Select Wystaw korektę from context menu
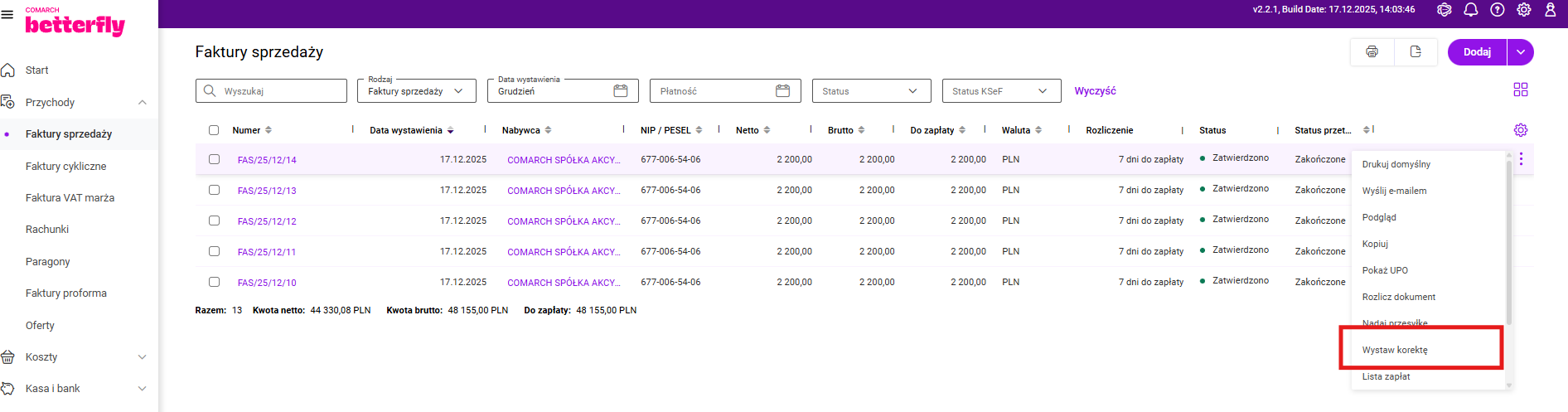 point(1395,350)
